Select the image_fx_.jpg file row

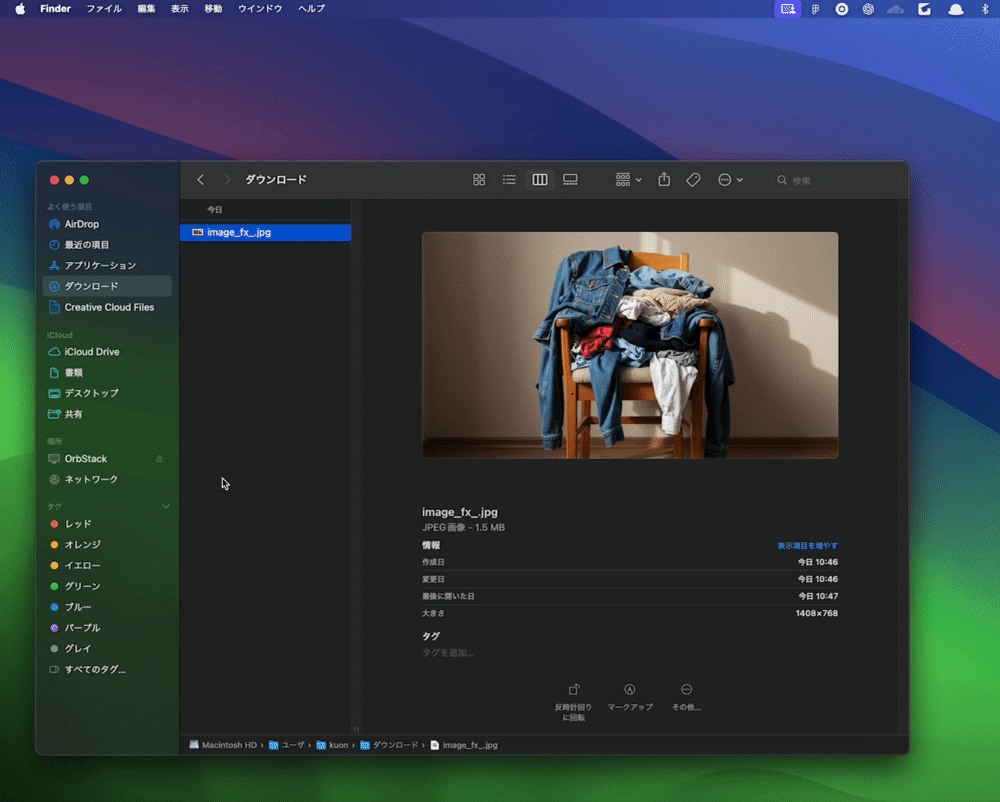pos(265,232)
